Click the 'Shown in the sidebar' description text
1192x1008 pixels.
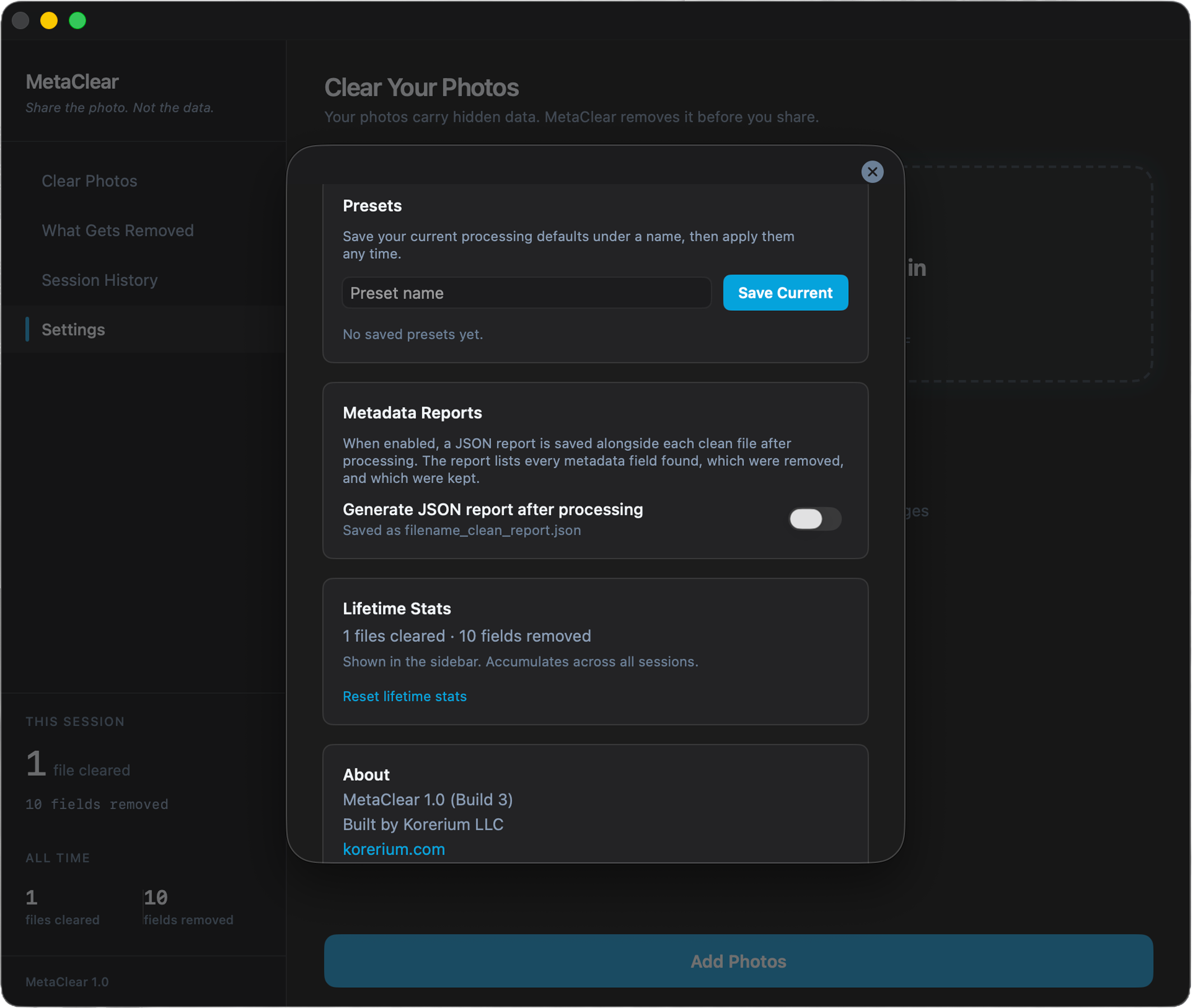point(520,662)
